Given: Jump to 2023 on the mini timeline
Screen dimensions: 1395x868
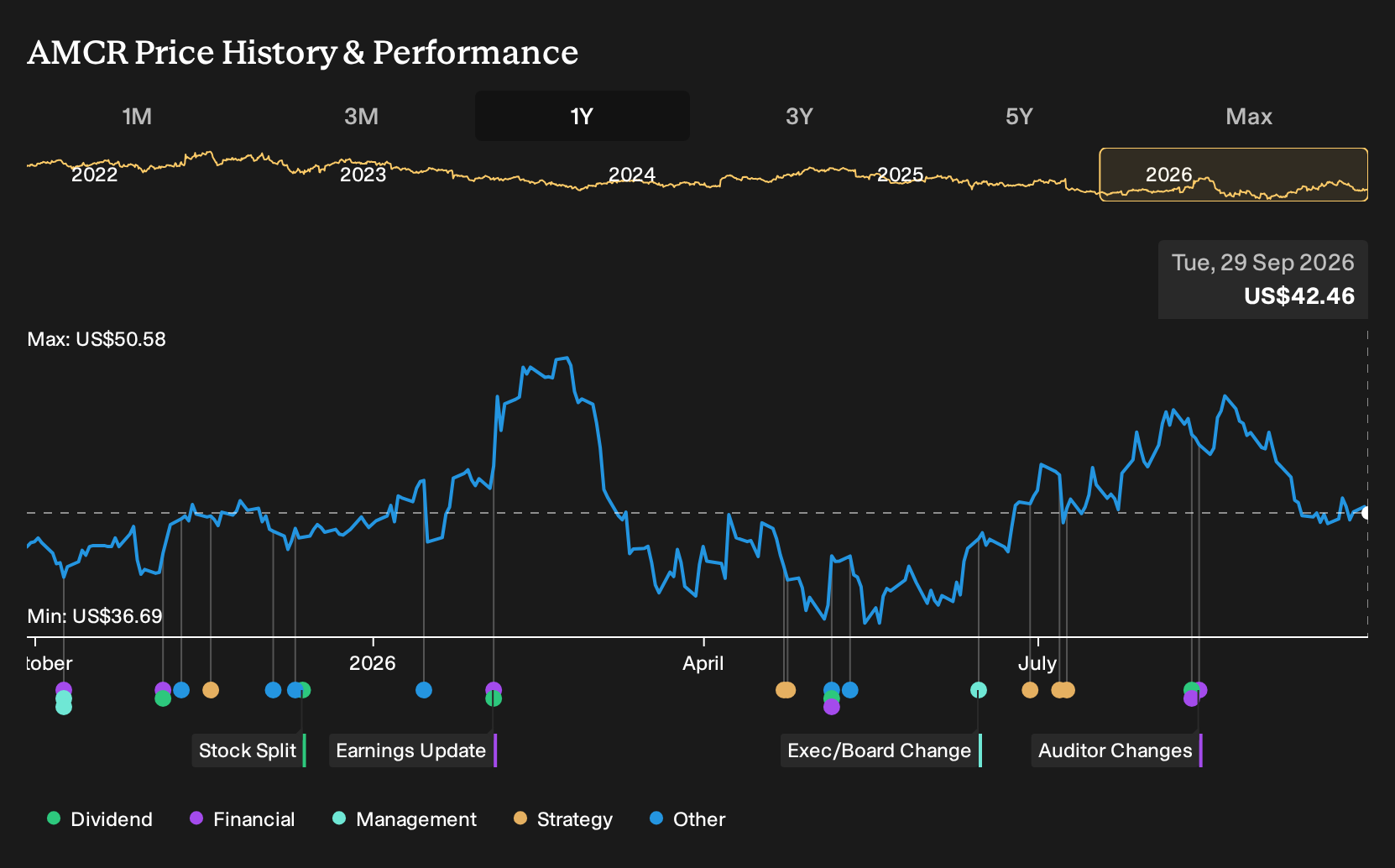Looking at the screenshot, I should coord(363,175).
